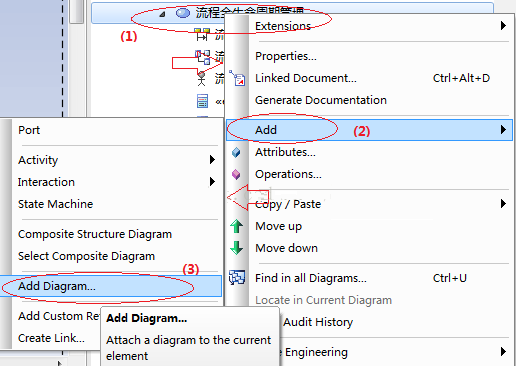Select the actor stick figure tree icon
The height and width of the screenshot is (366, 518).
201,79
